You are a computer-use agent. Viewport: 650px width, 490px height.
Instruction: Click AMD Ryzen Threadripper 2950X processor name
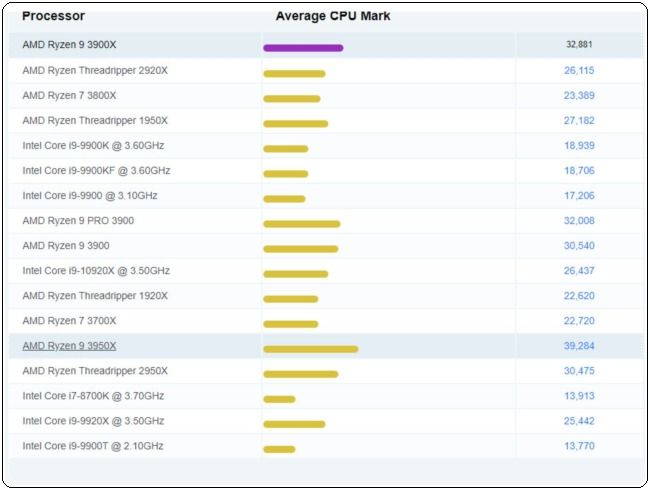click(95, 371)
